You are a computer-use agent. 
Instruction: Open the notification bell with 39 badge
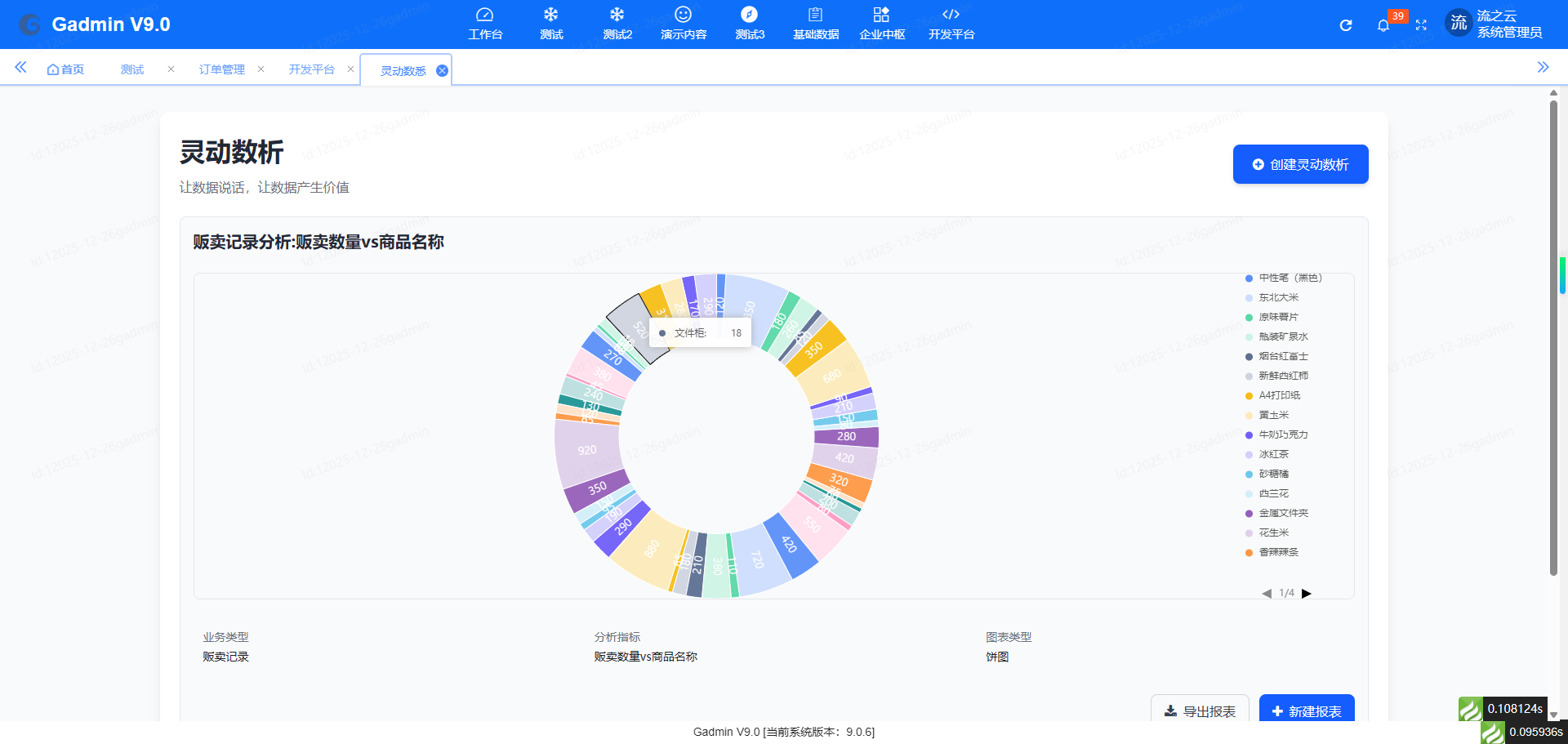click(x=1383, y=25)
